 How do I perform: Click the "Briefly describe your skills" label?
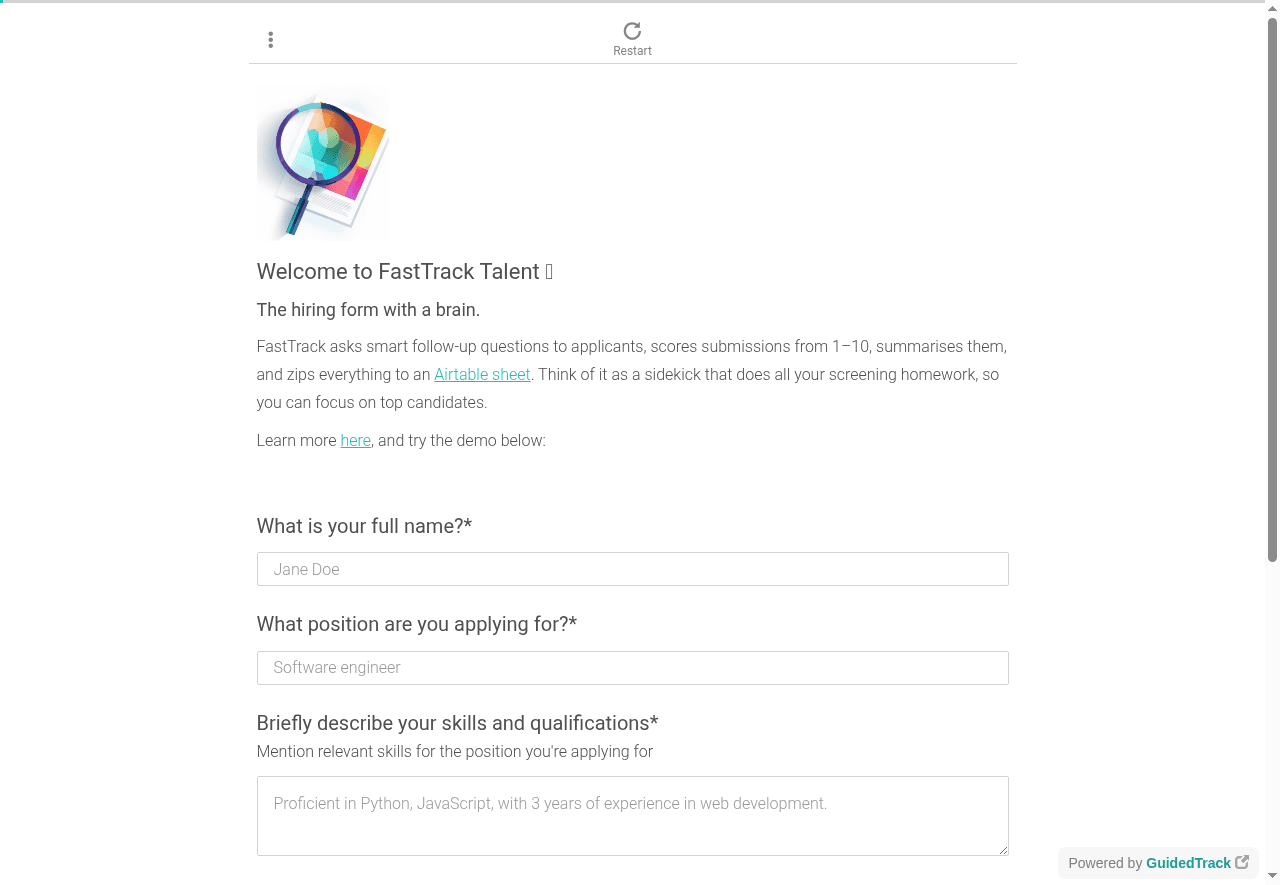tap(457, 723)
